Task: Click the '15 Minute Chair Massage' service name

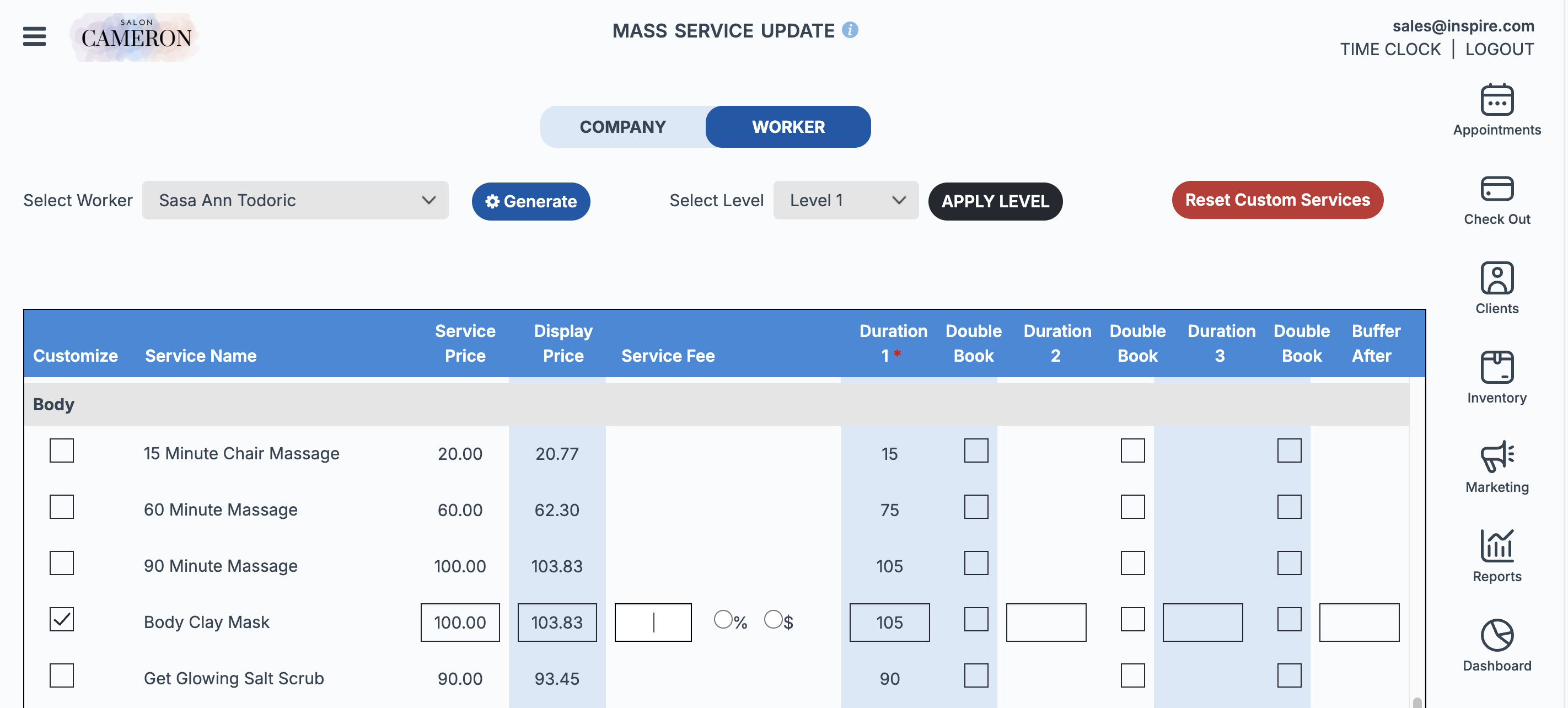Action: (241, 454)
